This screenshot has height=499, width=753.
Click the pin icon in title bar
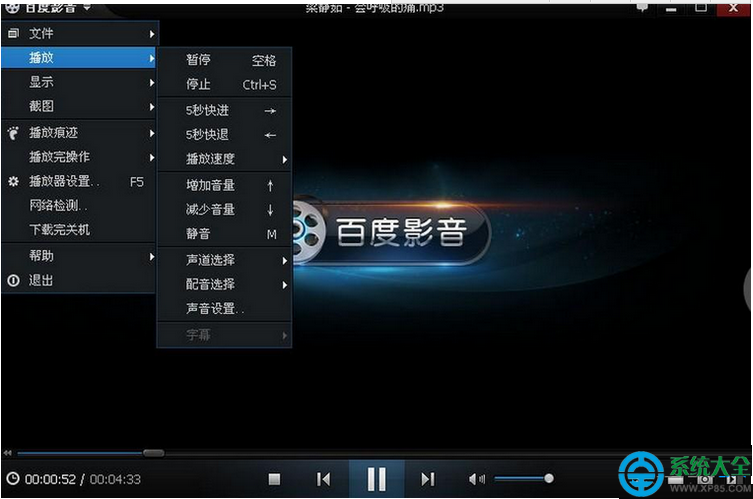tap(642, 7)
